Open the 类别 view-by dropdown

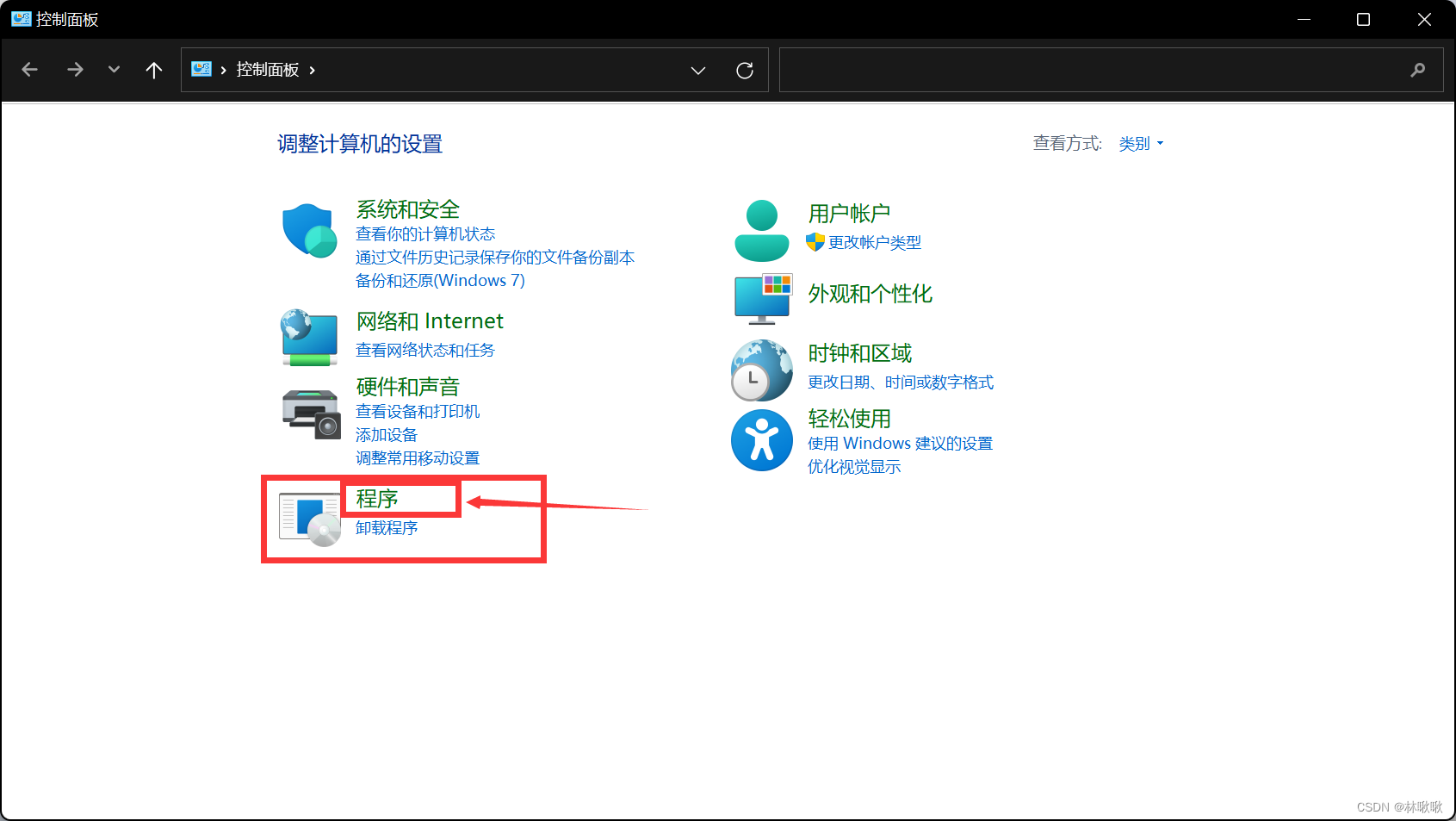1141,144
